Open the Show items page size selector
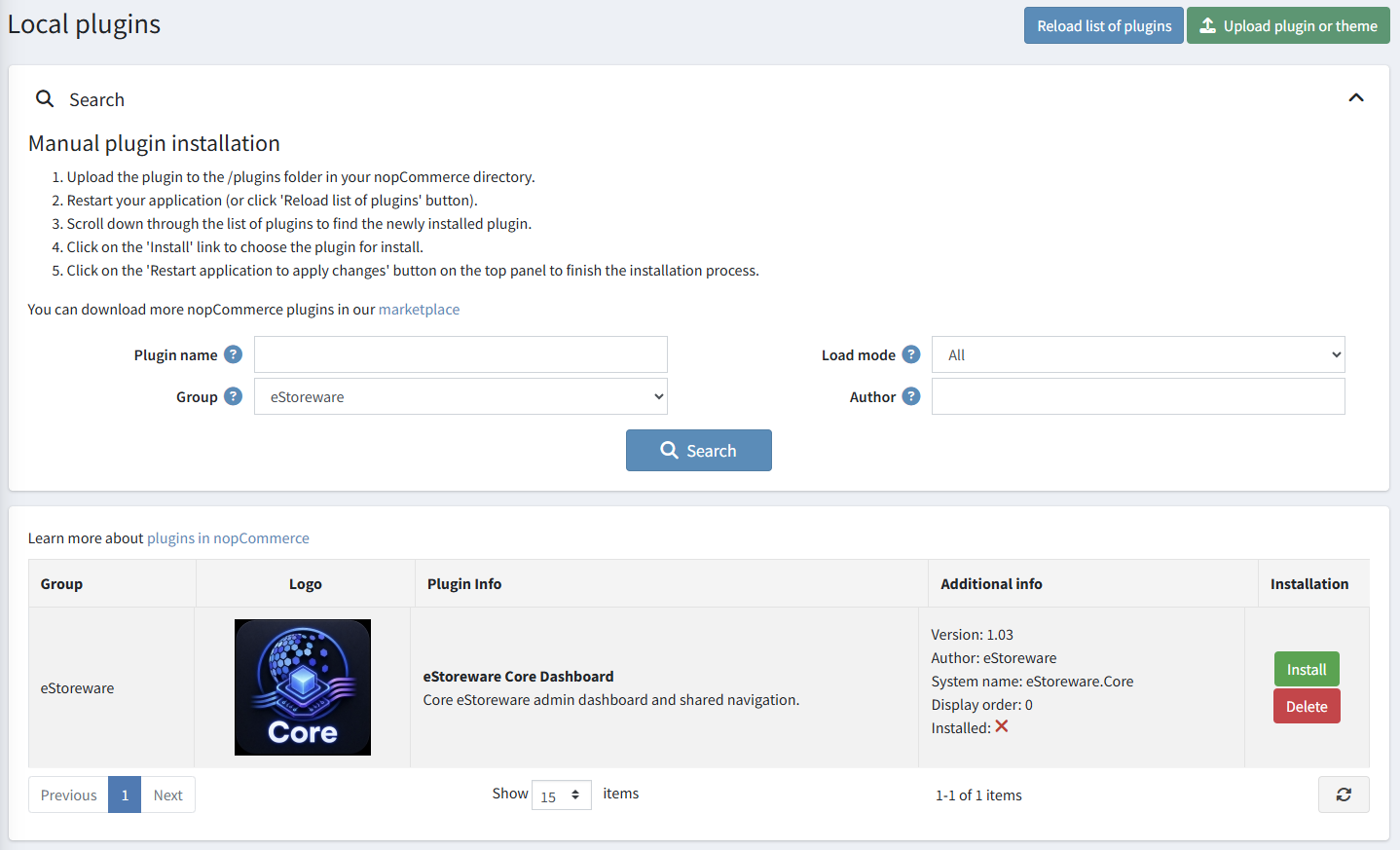The height and width of the screenshot is (850, 1400). (x=562, y=795)
